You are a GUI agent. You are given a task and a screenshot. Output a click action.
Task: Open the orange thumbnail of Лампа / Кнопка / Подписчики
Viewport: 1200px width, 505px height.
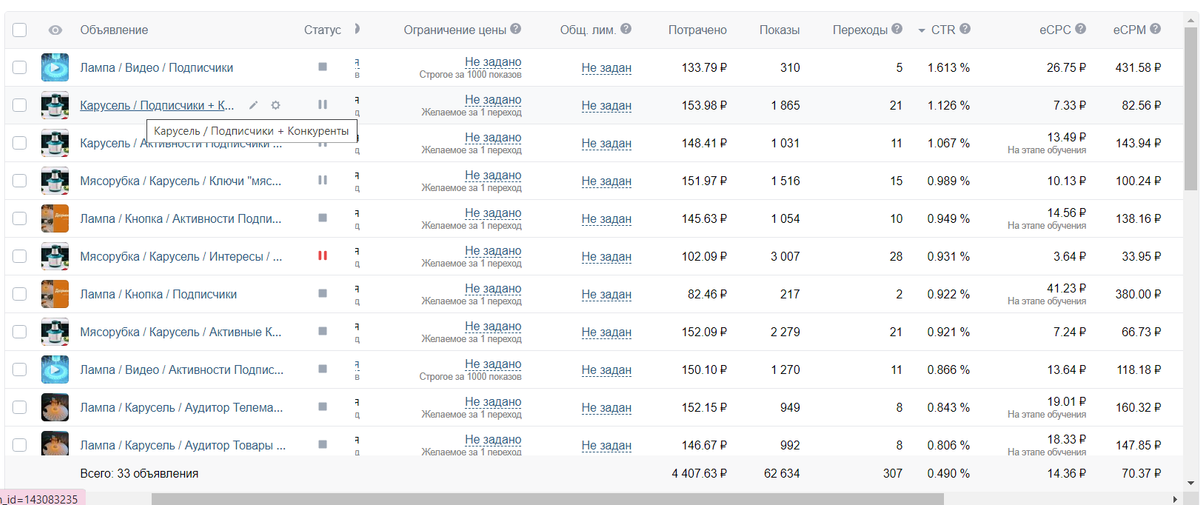tap(54, 294)
